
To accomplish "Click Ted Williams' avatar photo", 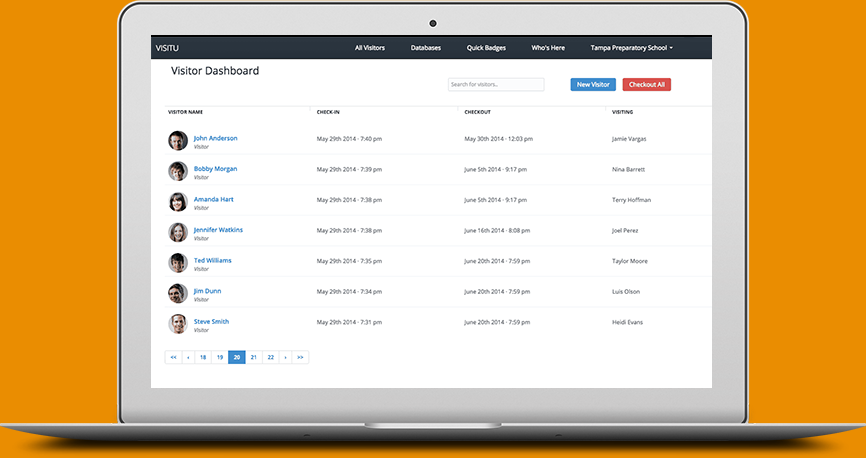I will coord(177,263).
